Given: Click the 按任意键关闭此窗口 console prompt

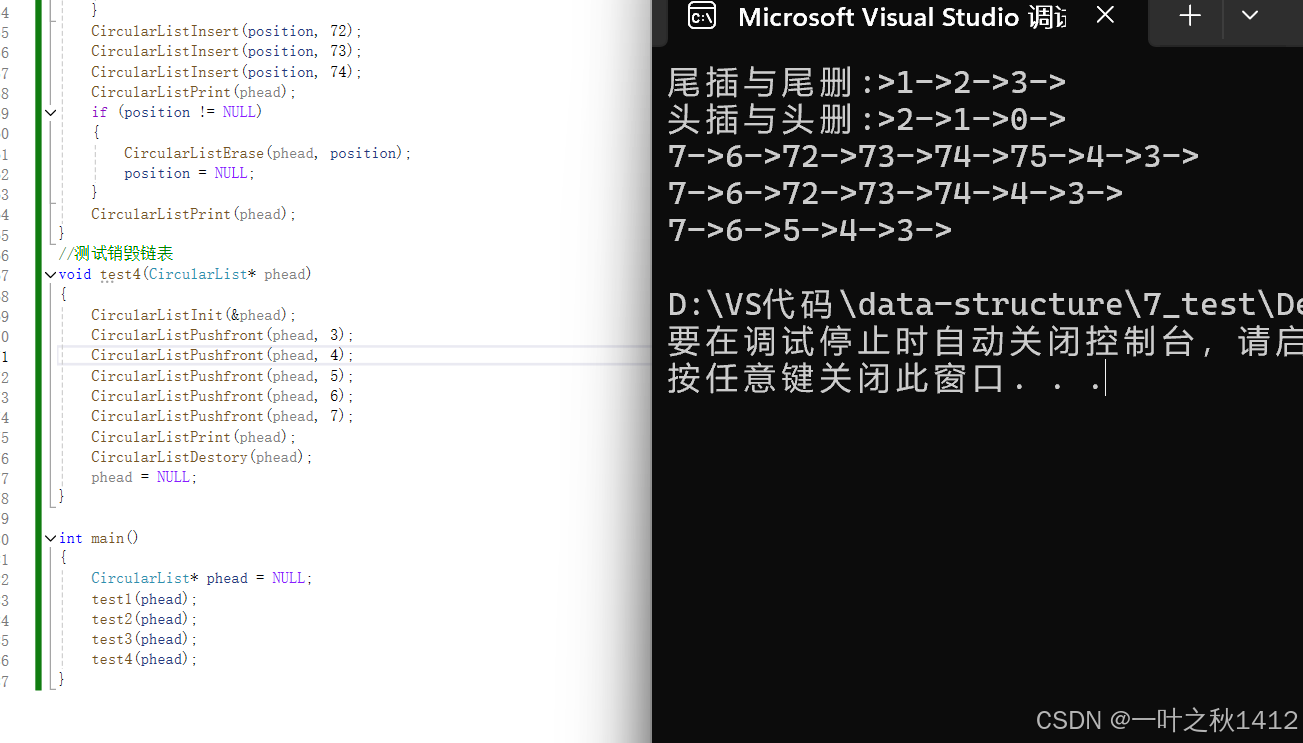Looking at the screenshot, I should pyautogui.click(x=885, y=379).
